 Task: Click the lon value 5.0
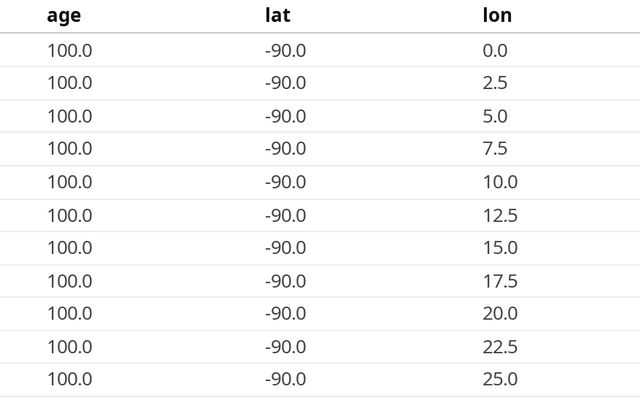(495, 116)
